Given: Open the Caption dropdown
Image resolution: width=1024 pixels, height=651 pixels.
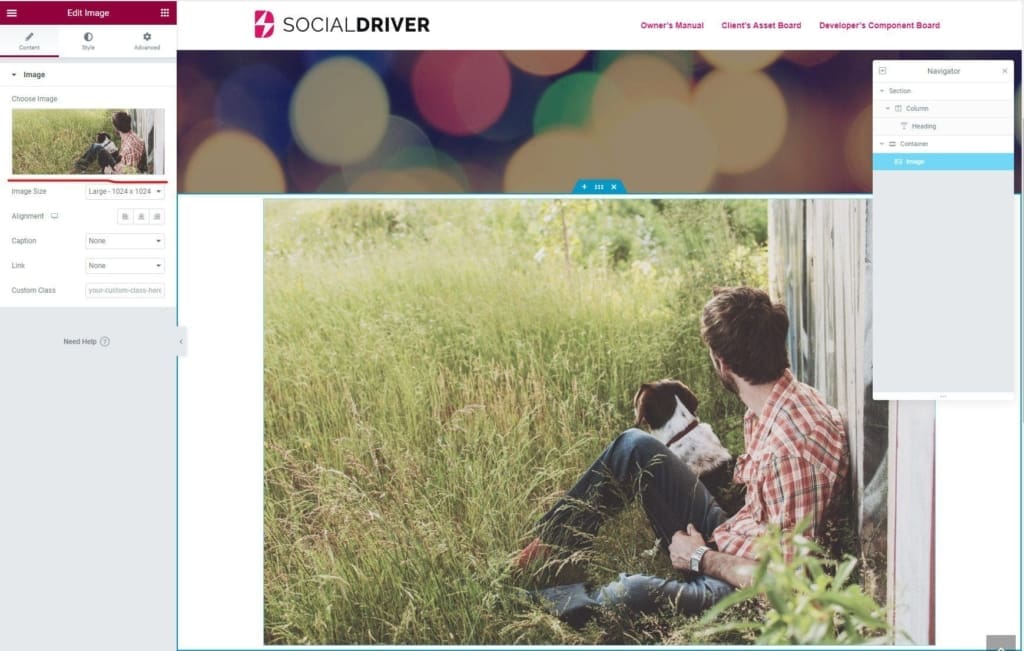Looking at the screenshot, I should pos(125,241).
